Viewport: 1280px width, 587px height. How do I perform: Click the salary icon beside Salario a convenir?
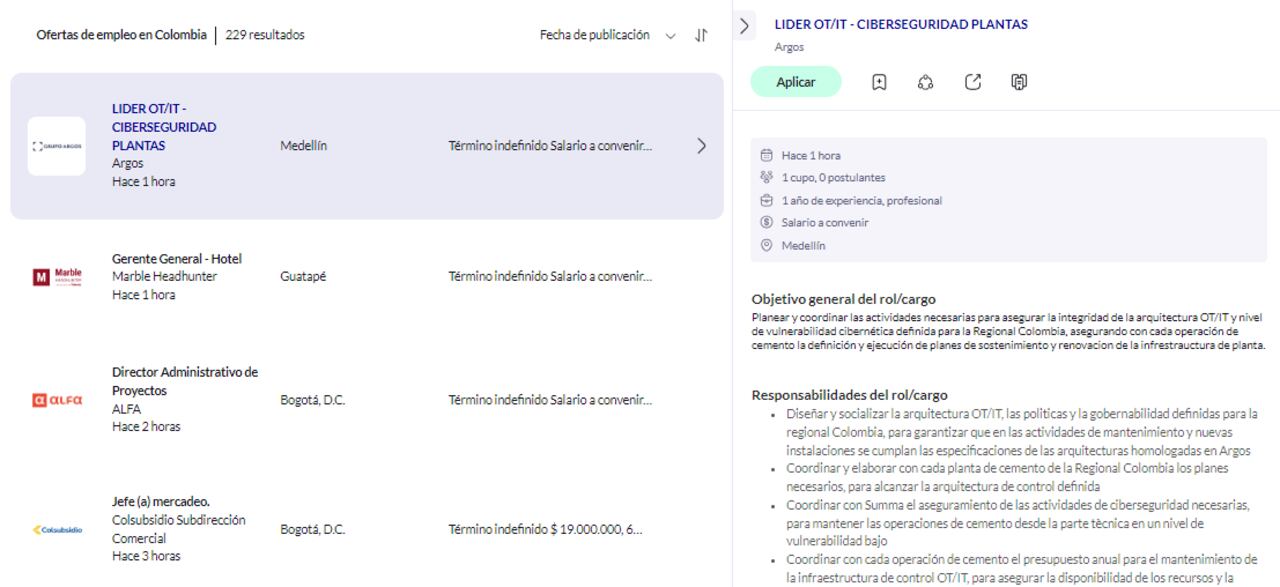pyautogui.click(x=767, y=223)
